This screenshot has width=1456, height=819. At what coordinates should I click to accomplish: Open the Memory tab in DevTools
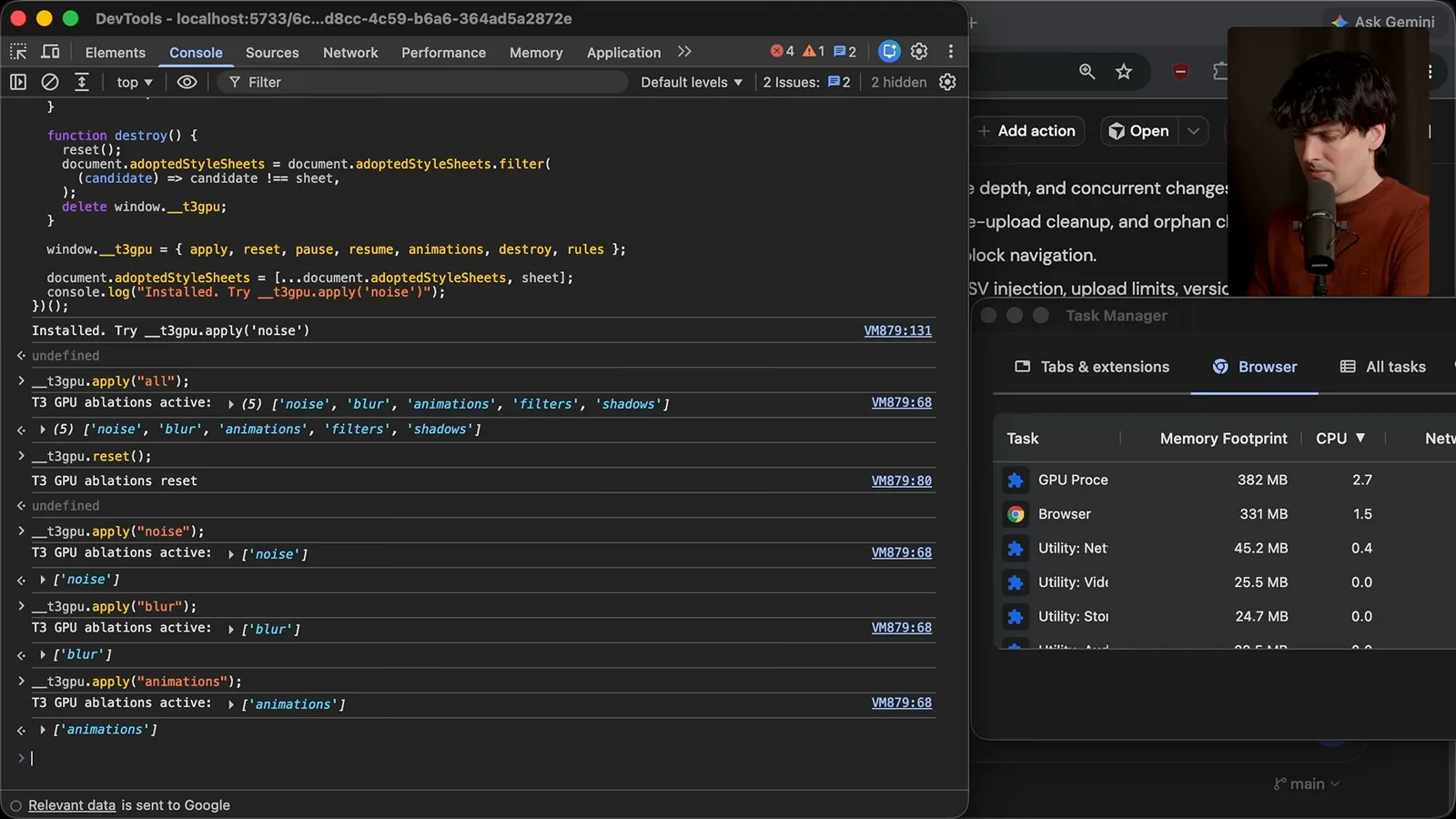point(536,53)
